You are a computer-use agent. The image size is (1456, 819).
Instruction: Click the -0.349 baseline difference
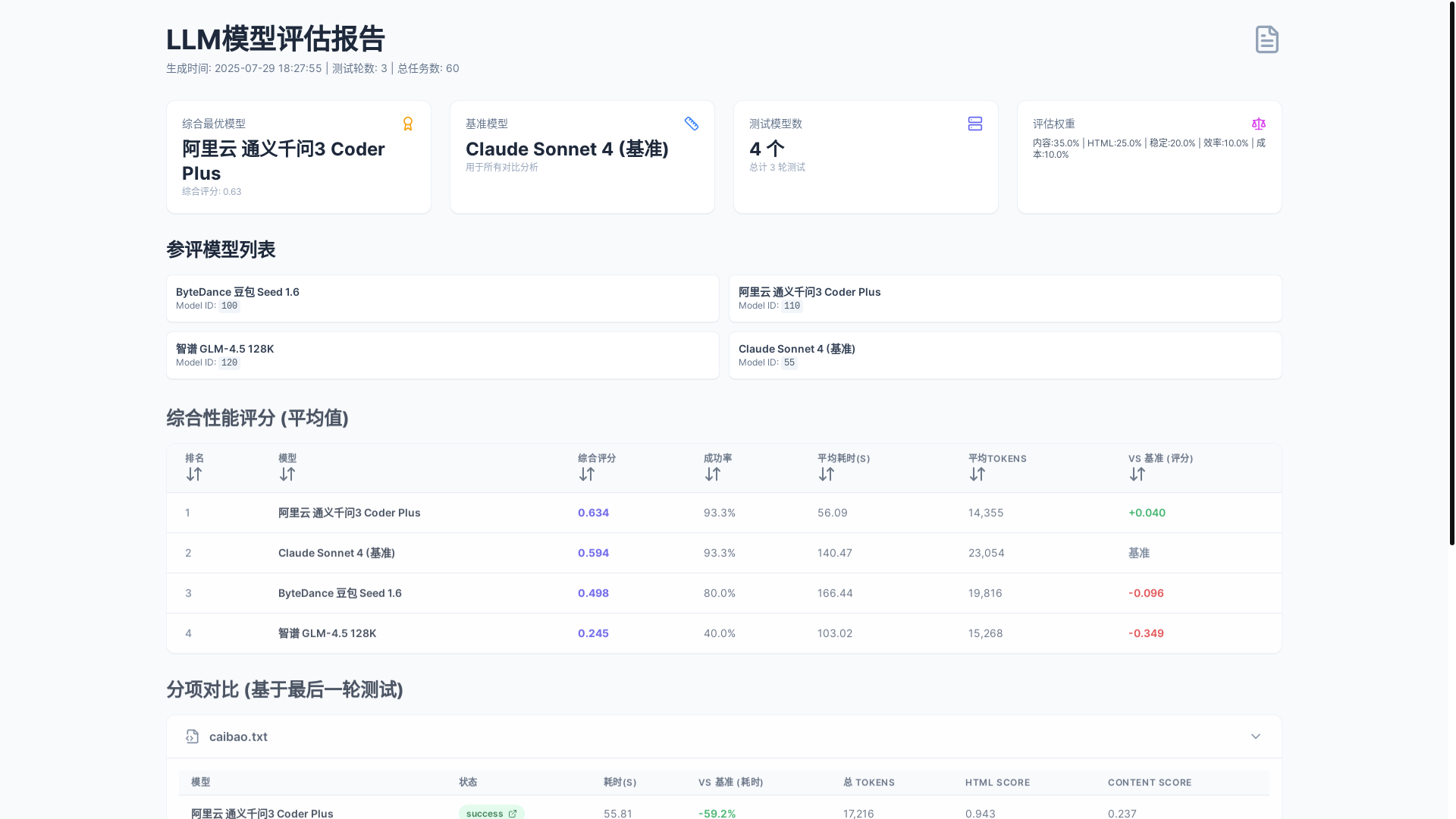pyautogui.click(x=1146, y=633)
